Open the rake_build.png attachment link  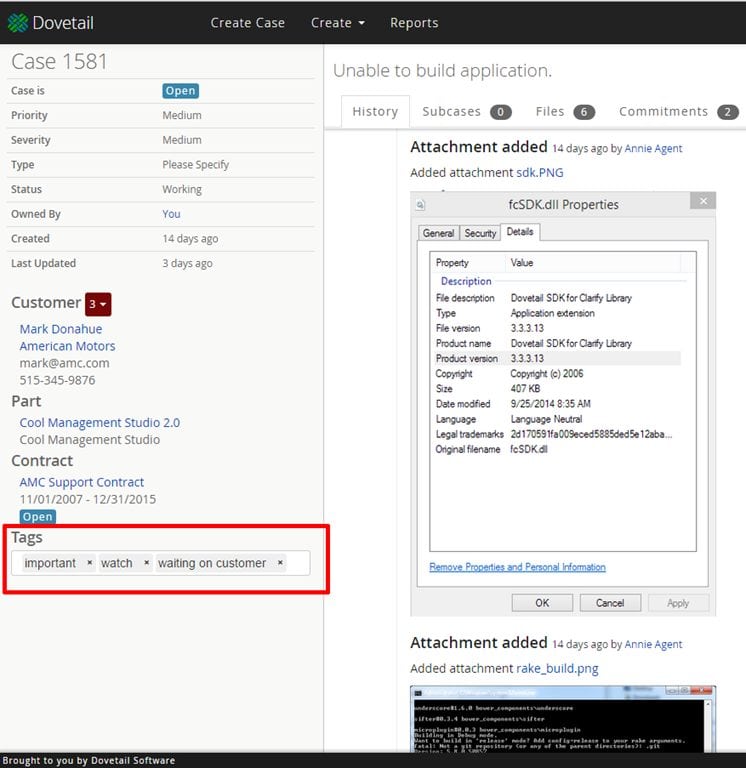click(557, 669)
